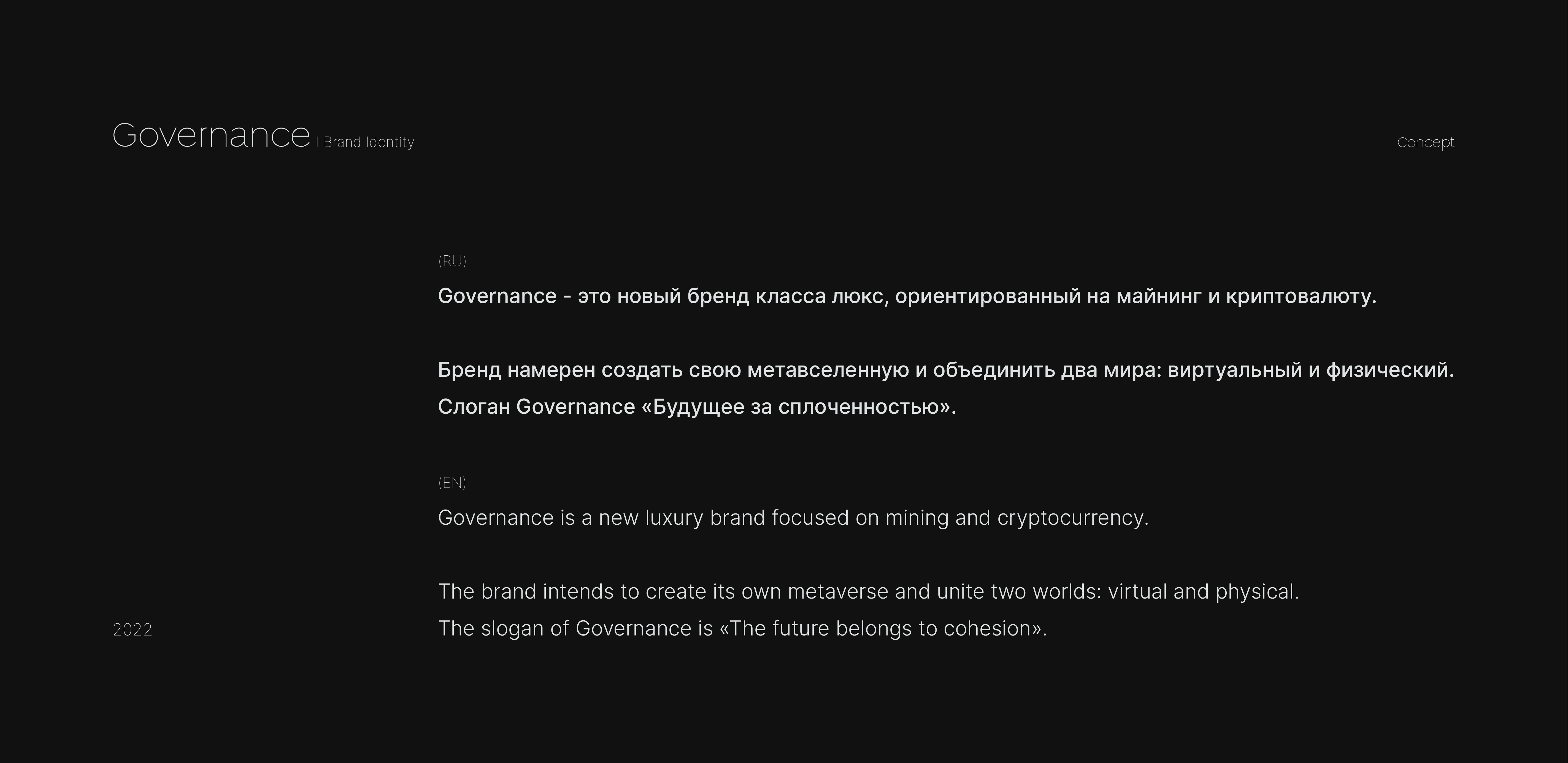Select the "Concept" label in the header
This screenshot has width=1568, height=763.
1425,142
